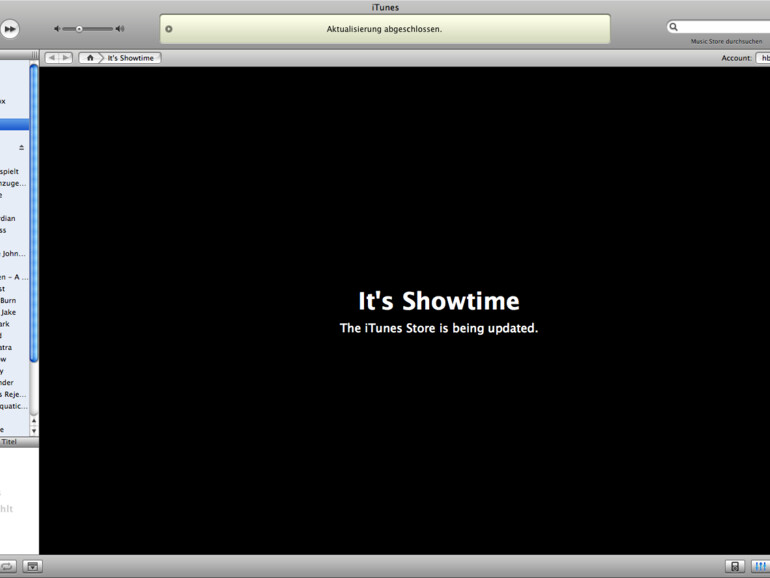Click the volume slider knob
The image size is (770, 578).
coord(79,29)
